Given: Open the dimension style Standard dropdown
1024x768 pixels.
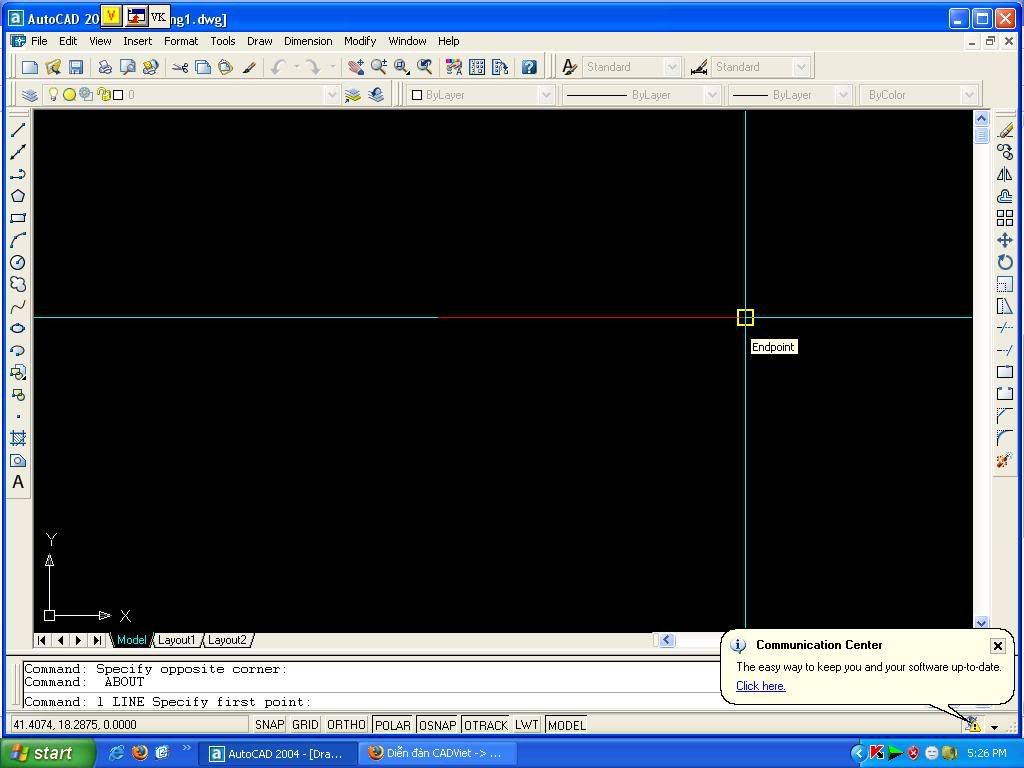Looking at the screenshot, I should 801,67.
